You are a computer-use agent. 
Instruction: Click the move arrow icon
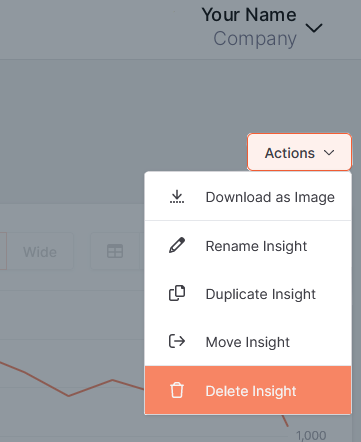pos(177,341)
